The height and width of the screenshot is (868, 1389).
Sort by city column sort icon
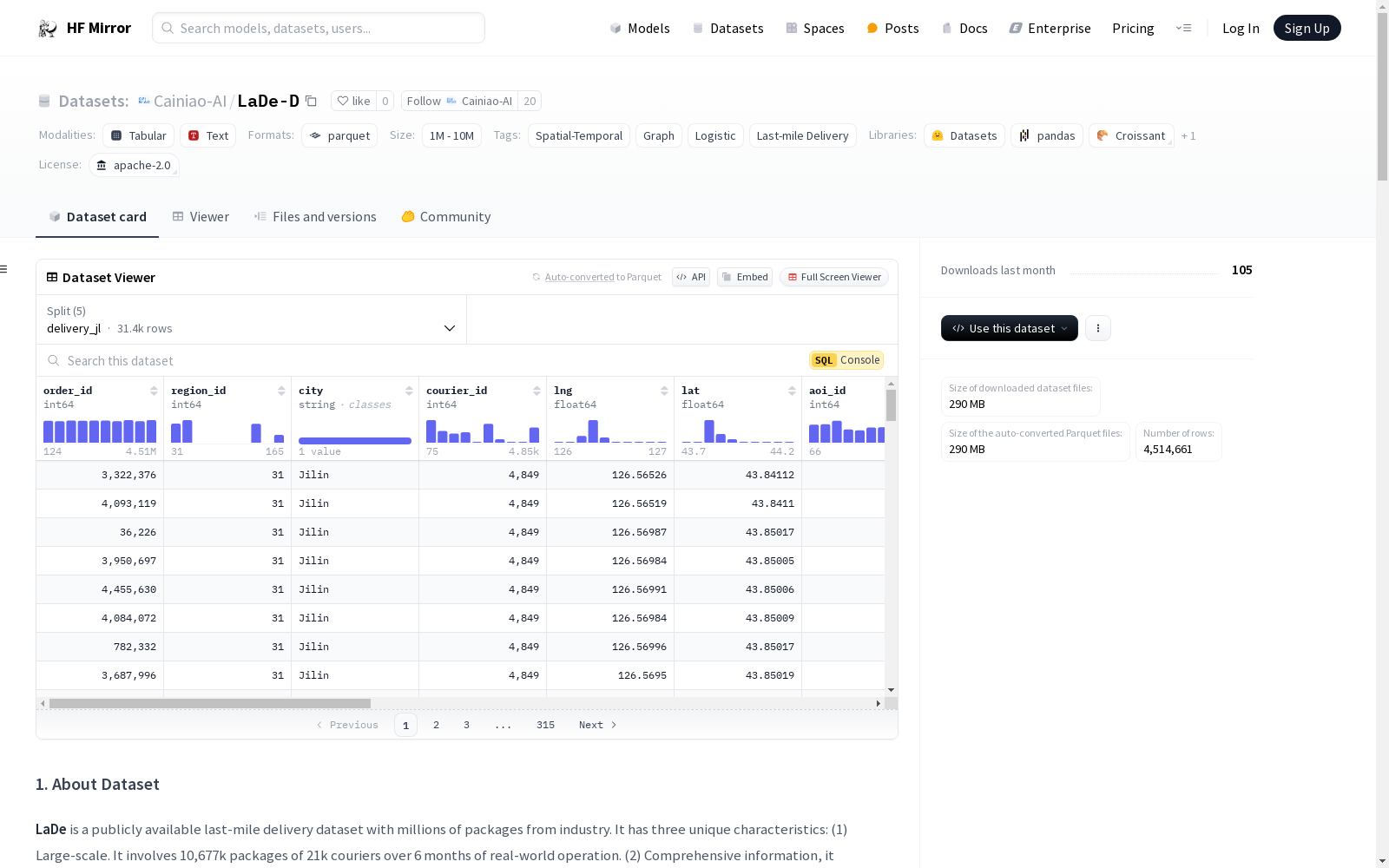click(409, 391)
